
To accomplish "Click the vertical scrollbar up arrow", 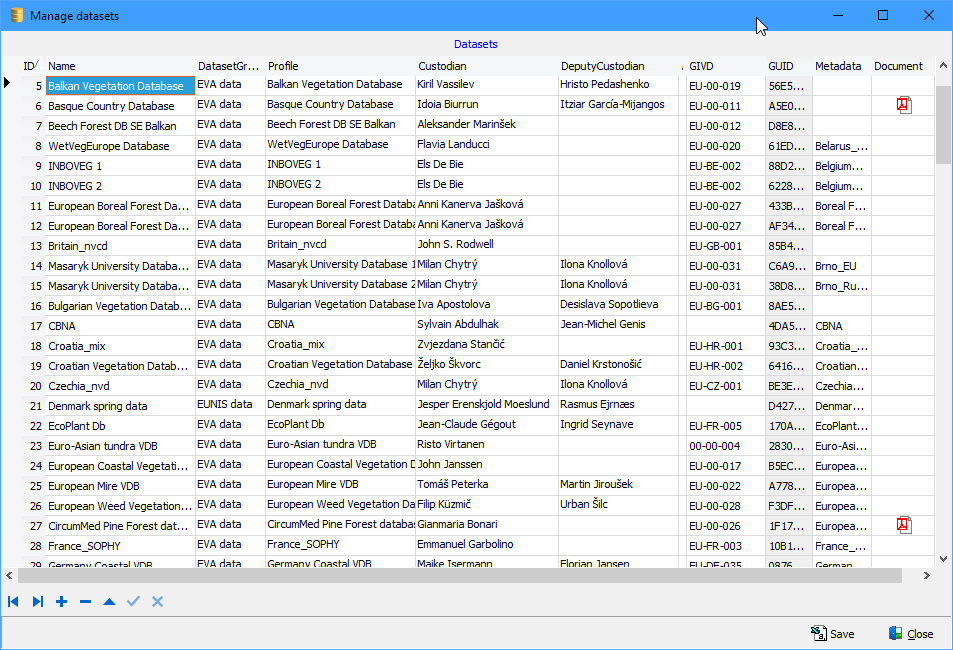I will pos(943,66).
